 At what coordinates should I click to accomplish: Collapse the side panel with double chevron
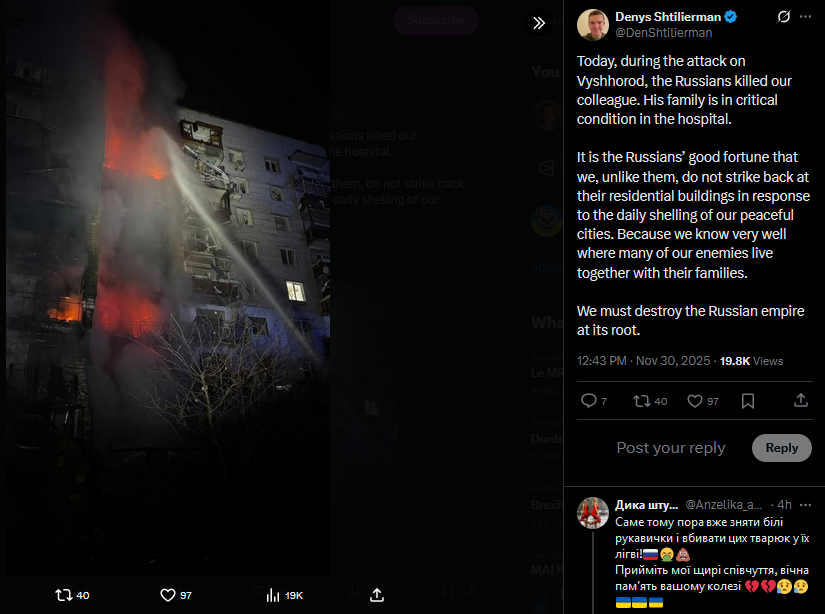point(539,23)
